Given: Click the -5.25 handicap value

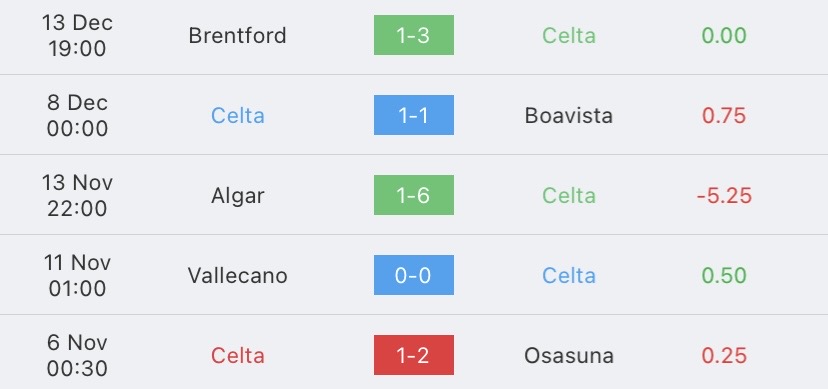Looking at the screenshot, I should point(724,196).
